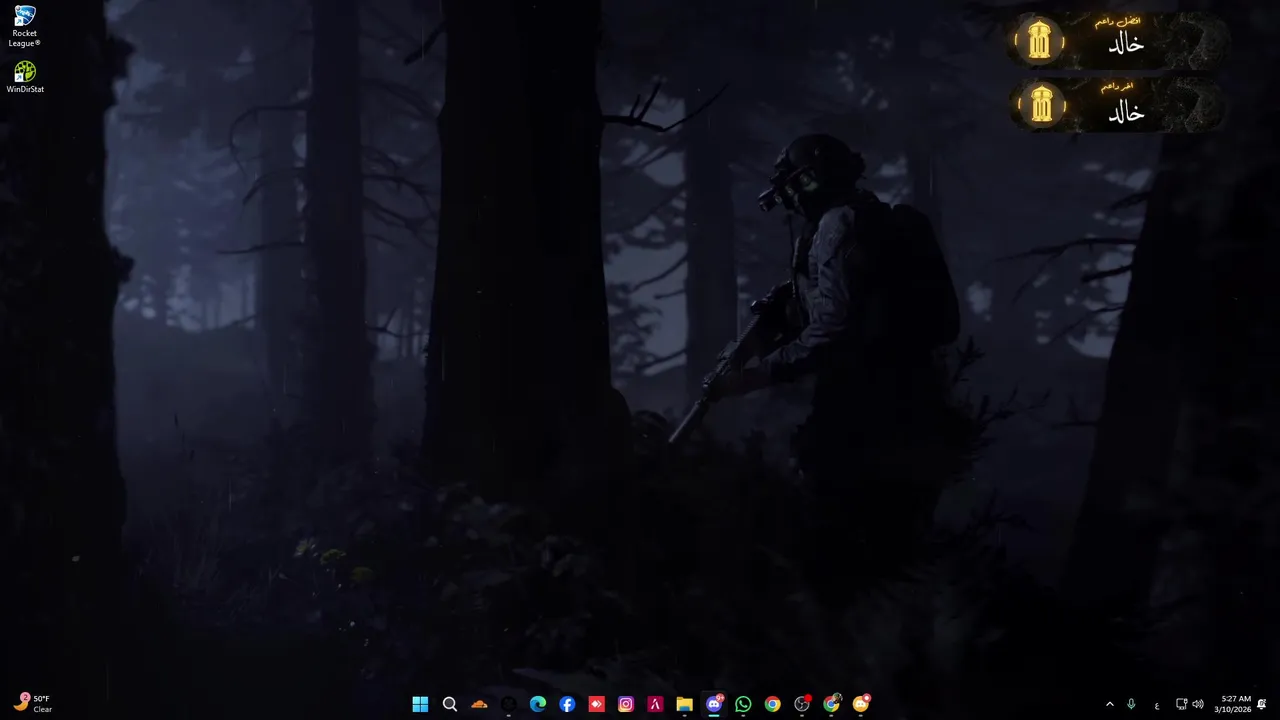Open WhatsApp from the taskbar
The width and height of the screenshot is (1280, 720).
tap(743, 704)
